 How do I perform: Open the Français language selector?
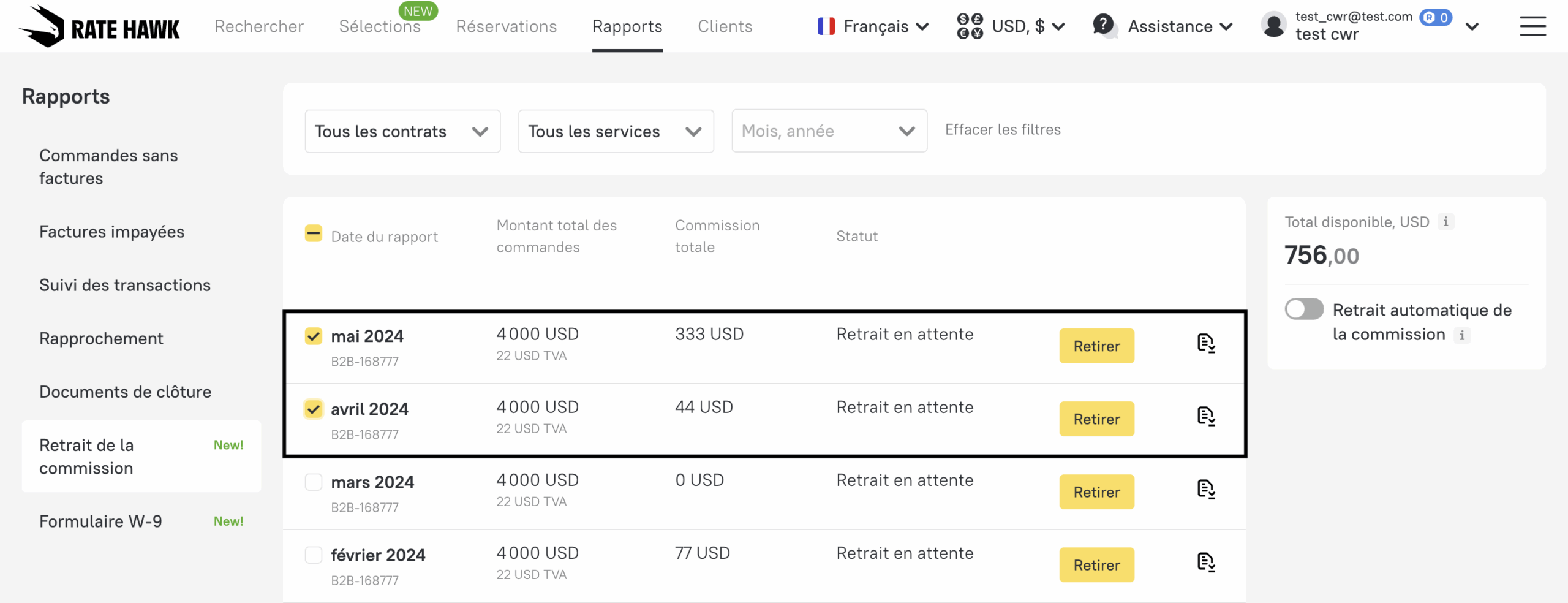tap(873, 26)
